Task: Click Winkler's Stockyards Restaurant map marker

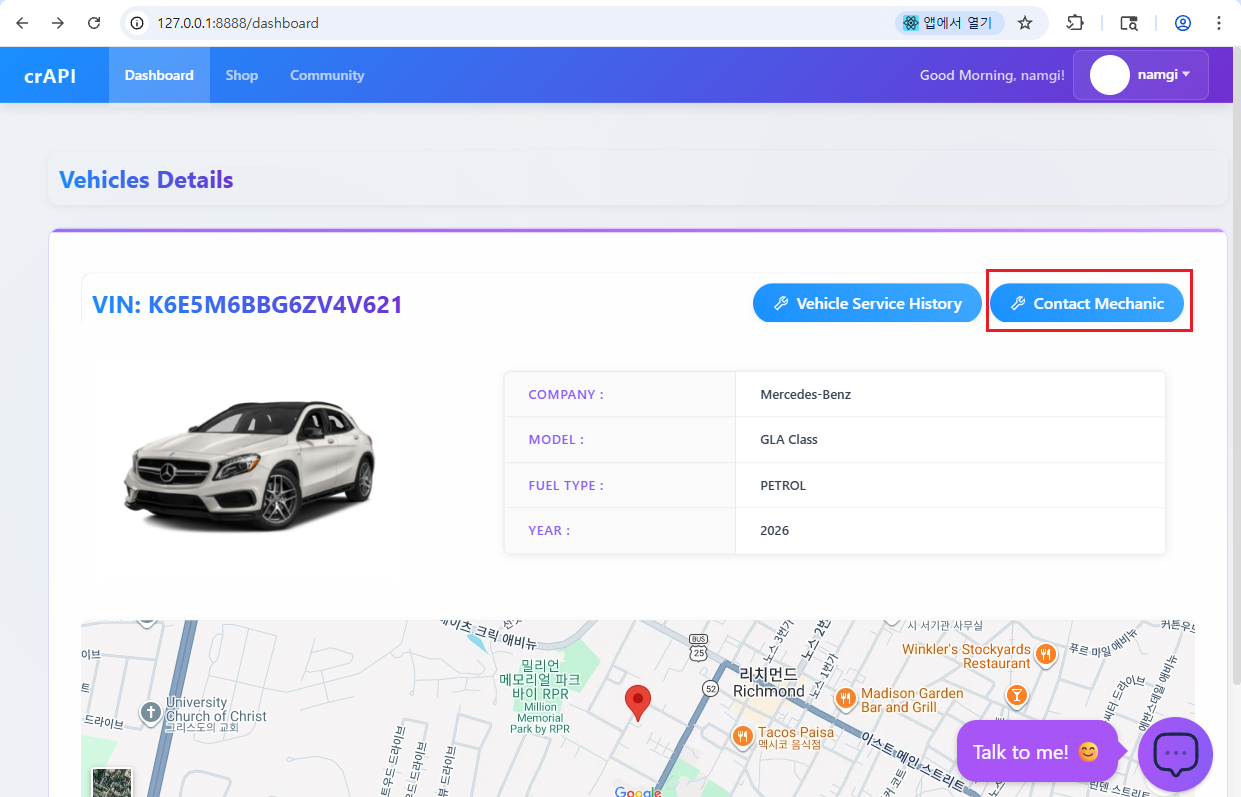Action: tap(1046, 655)
